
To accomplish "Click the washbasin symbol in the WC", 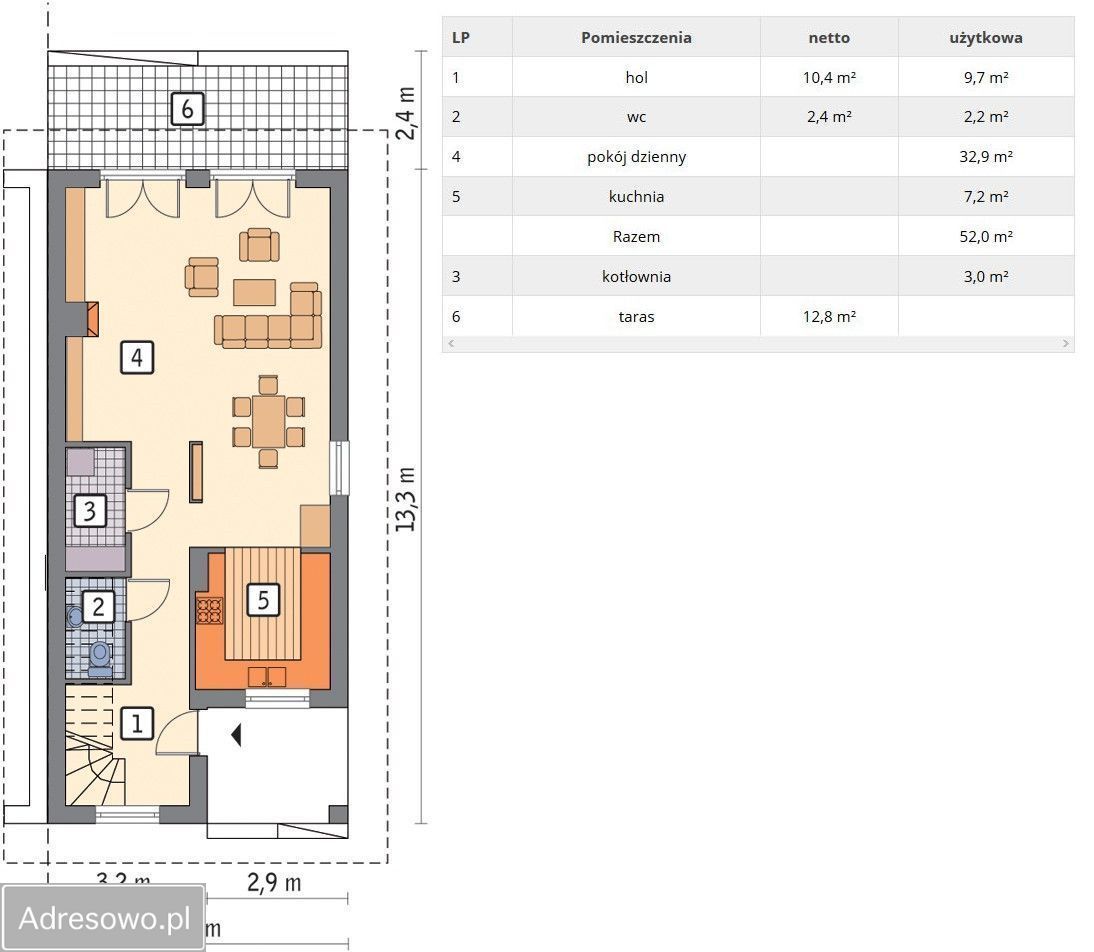I will point(75,616).
